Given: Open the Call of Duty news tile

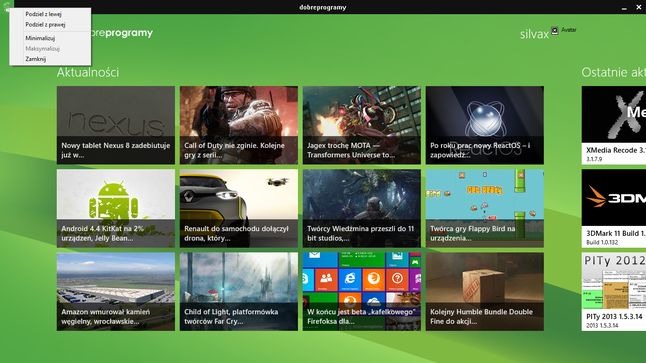Looking at the screenshot, I should (239, 125).
